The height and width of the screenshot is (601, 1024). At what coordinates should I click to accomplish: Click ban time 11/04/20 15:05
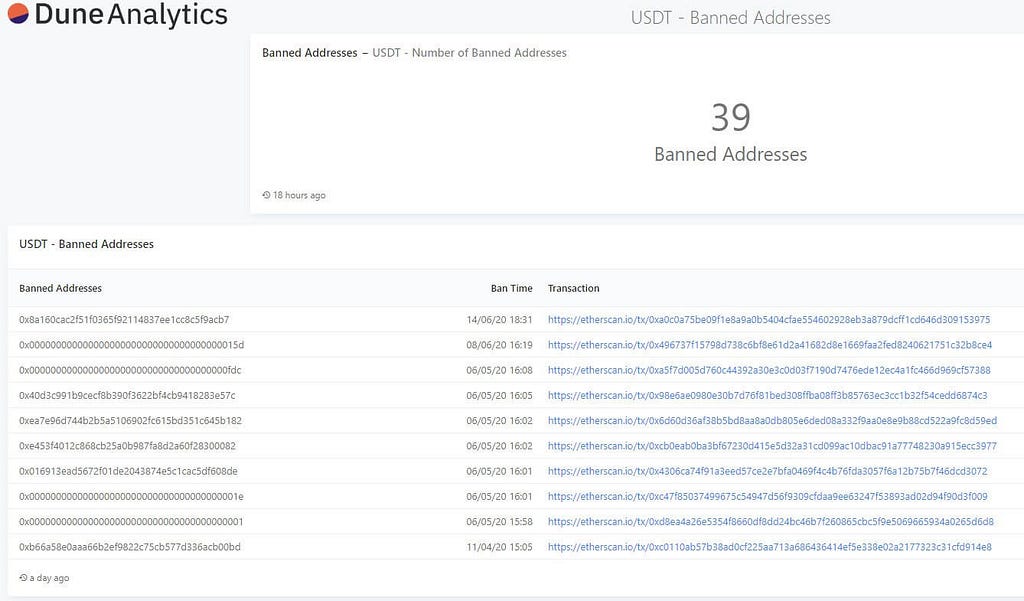point(499,547)
